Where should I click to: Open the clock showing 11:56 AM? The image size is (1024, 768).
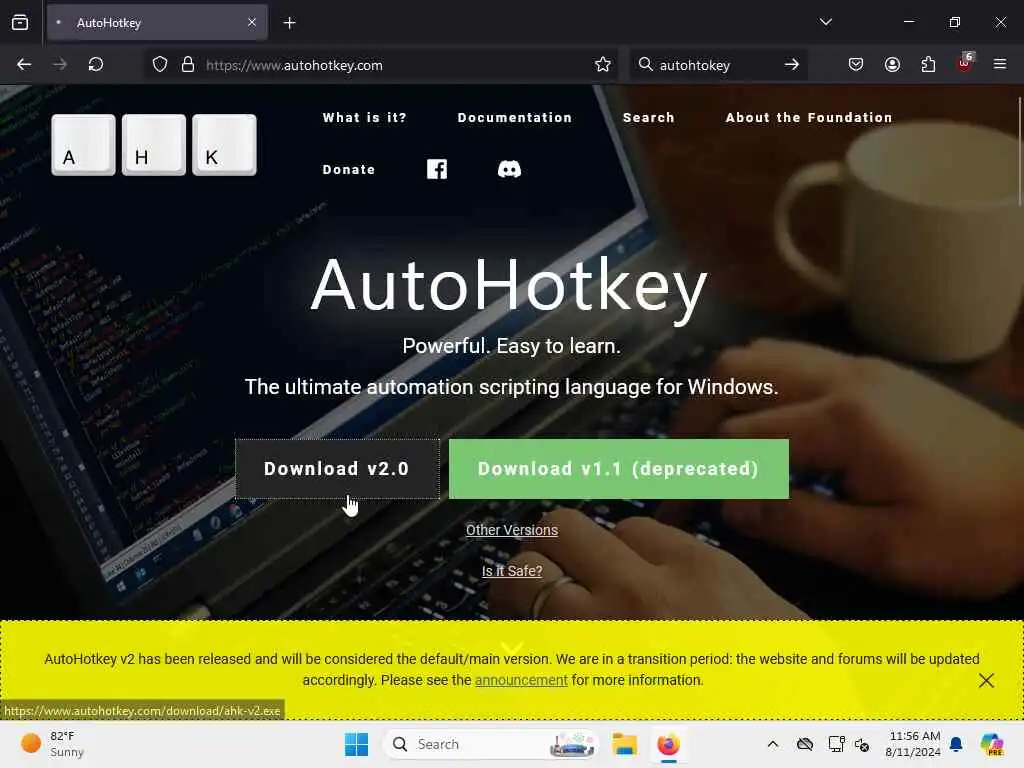coord(913,744)
